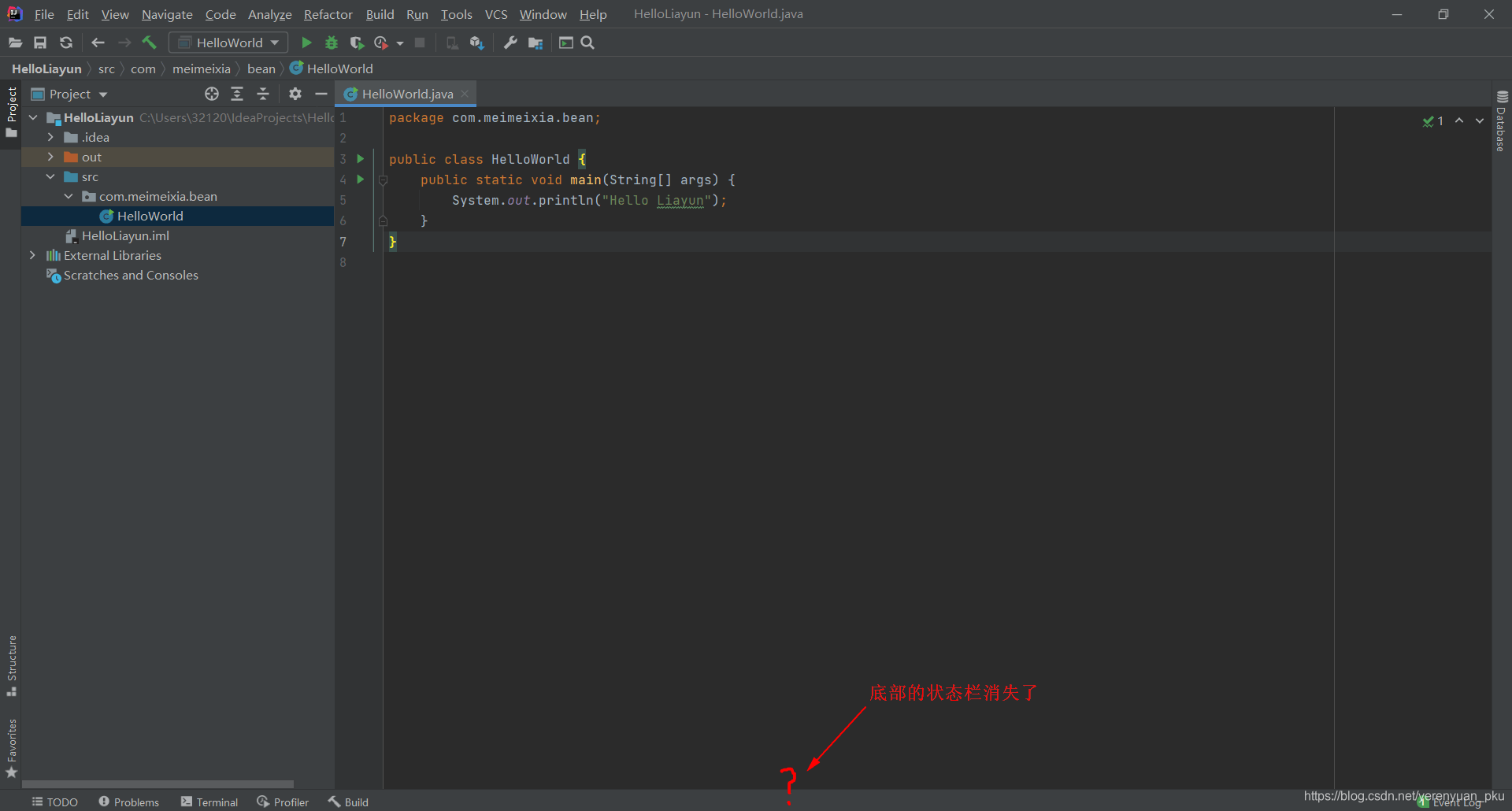Click the Run Anything icon

[x=566, y=43]
